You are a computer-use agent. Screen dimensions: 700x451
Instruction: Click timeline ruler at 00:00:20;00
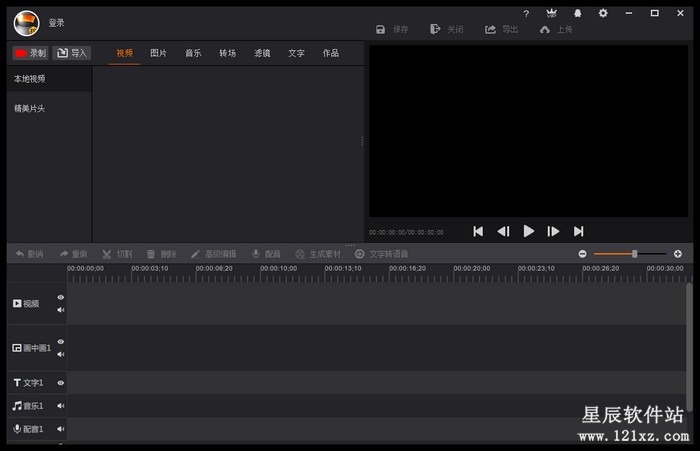(472, 269)
